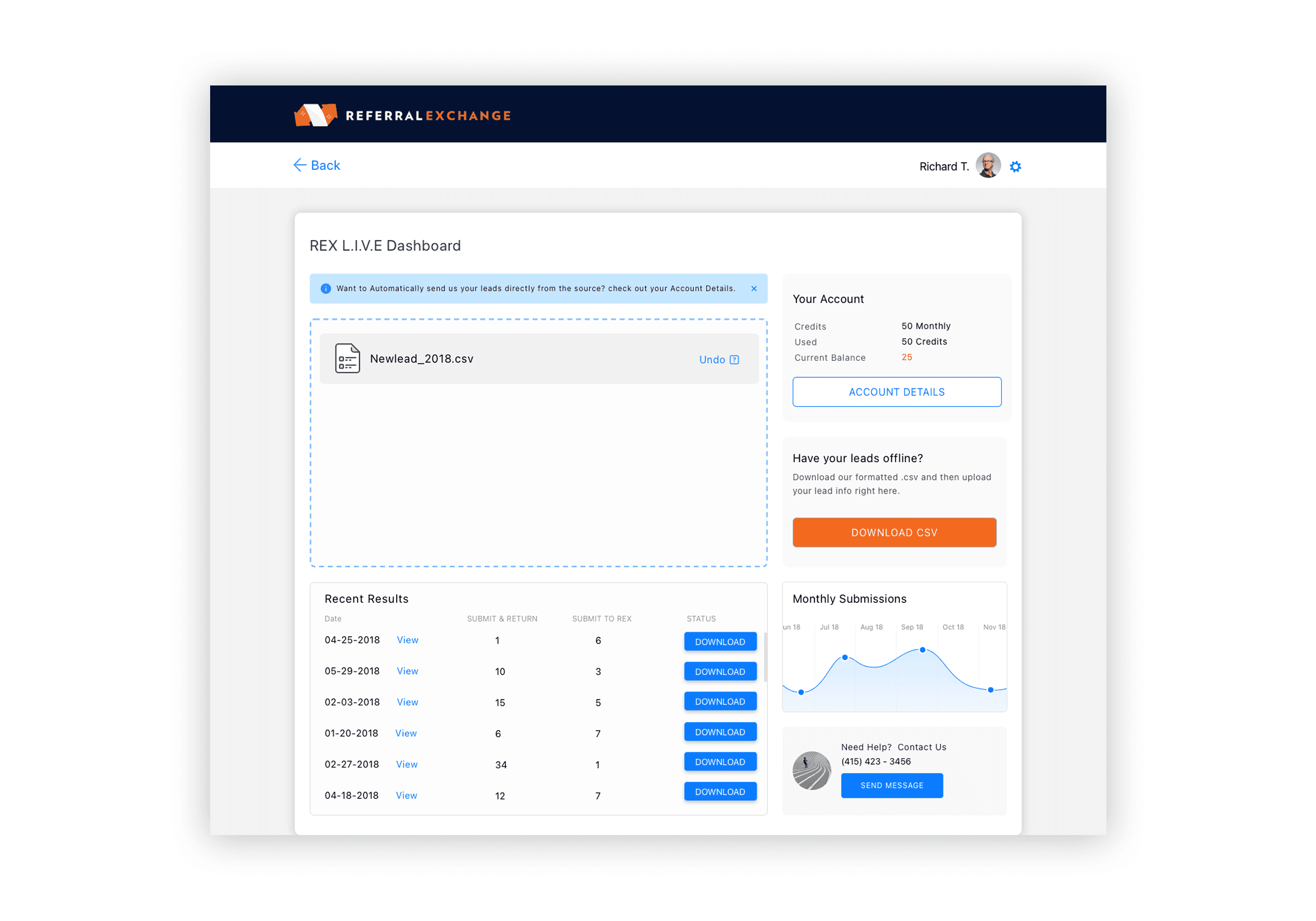The image size is (1316, 921).
Task: Click the Back arrow icon
Action: click(299, 166)
